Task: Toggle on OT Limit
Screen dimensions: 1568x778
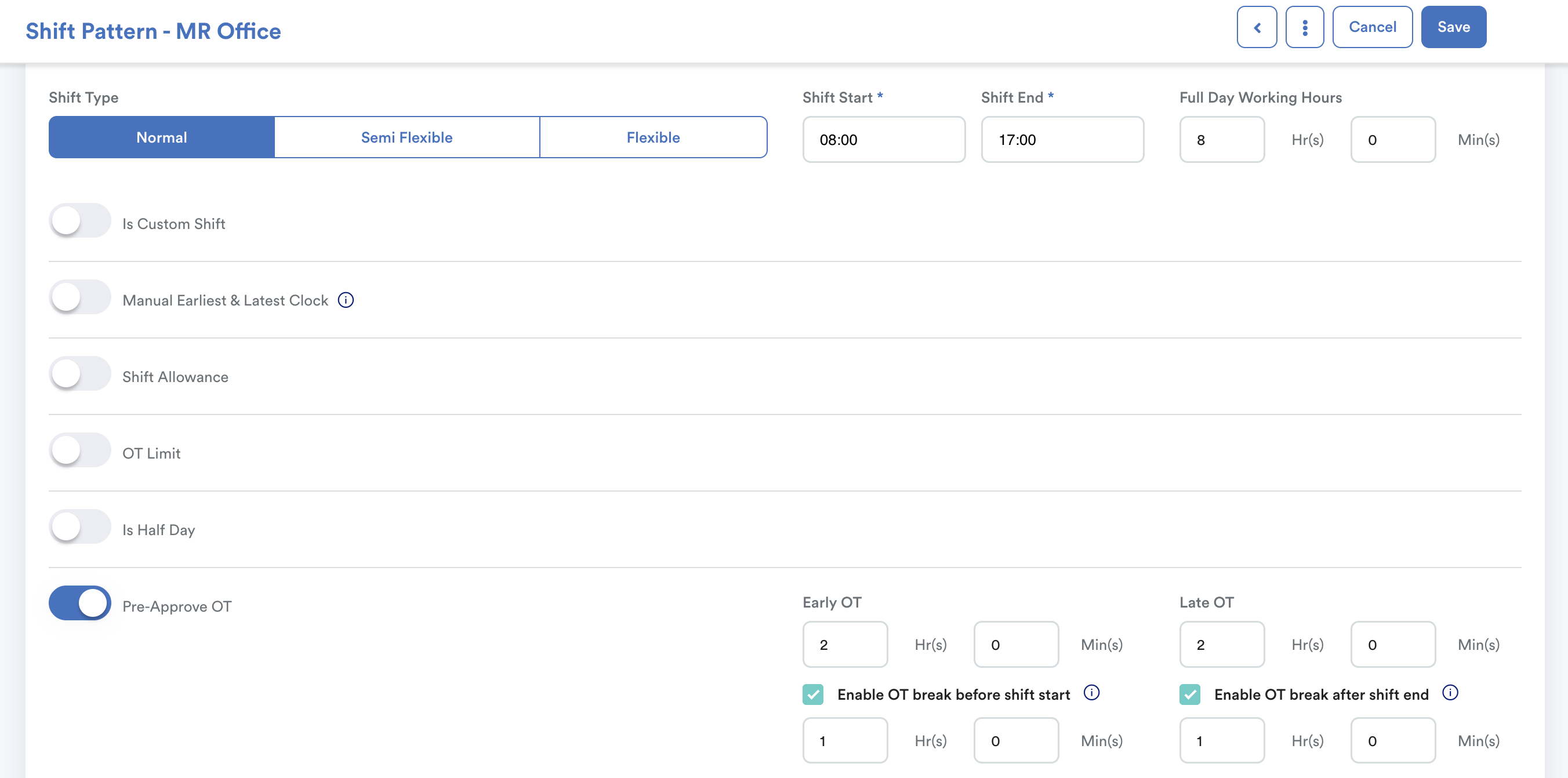Action: click(x=80, y=450)
